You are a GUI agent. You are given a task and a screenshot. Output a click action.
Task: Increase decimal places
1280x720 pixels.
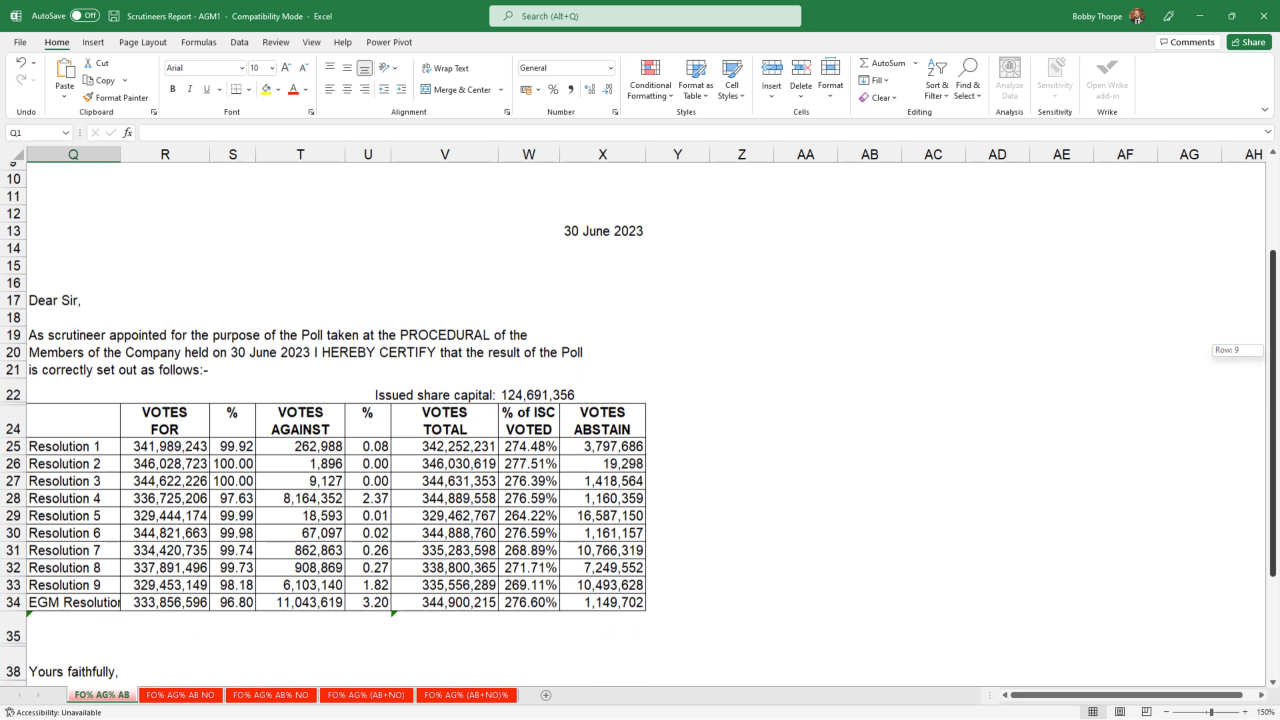(590, 89)
